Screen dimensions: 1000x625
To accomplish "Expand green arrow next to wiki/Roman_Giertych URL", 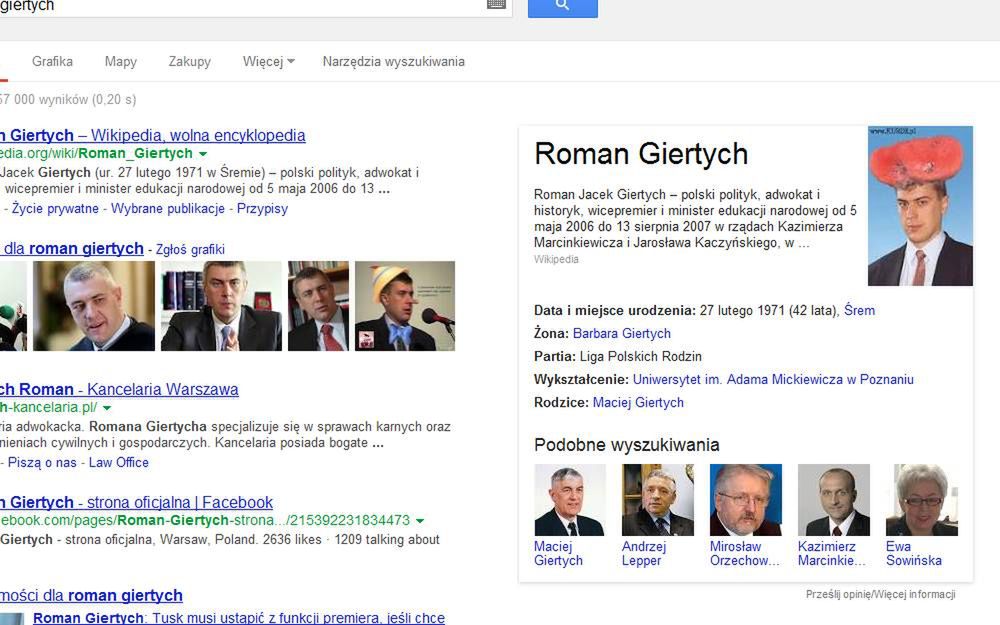I will point(203,154).
